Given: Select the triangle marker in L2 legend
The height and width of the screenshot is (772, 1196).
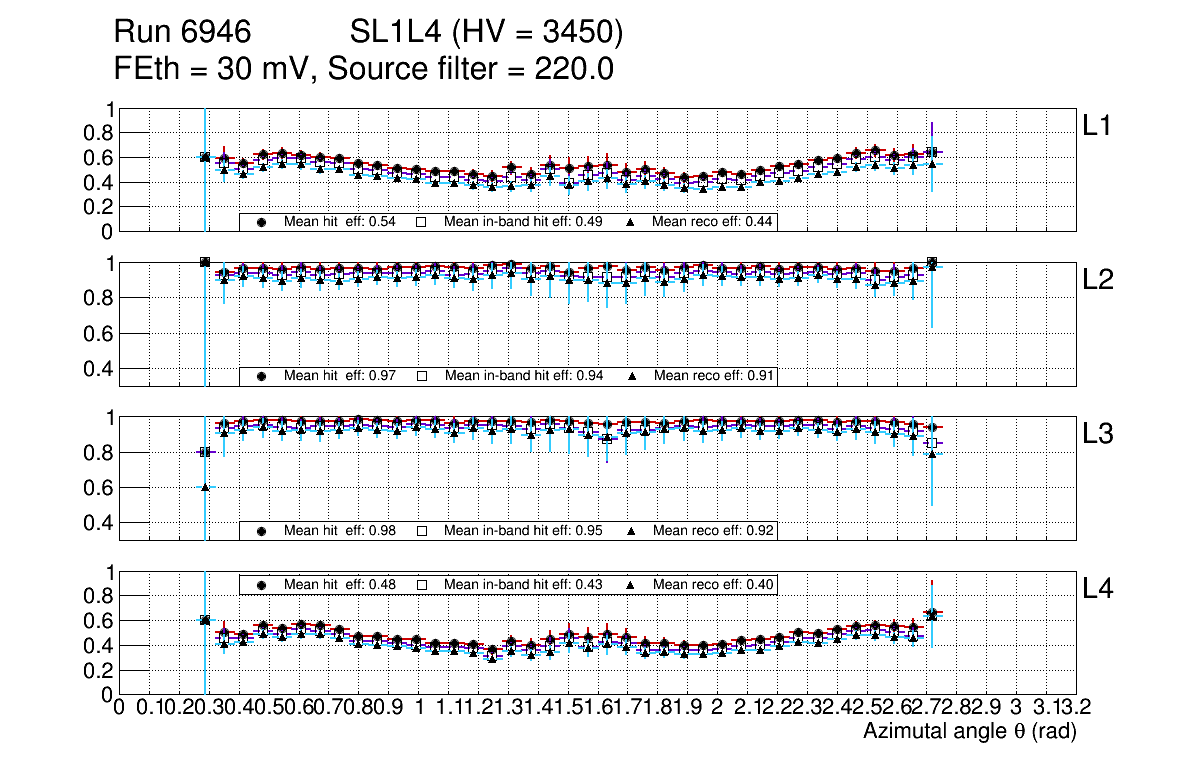Looking at the screenshot, I should [x=631, y=376].
